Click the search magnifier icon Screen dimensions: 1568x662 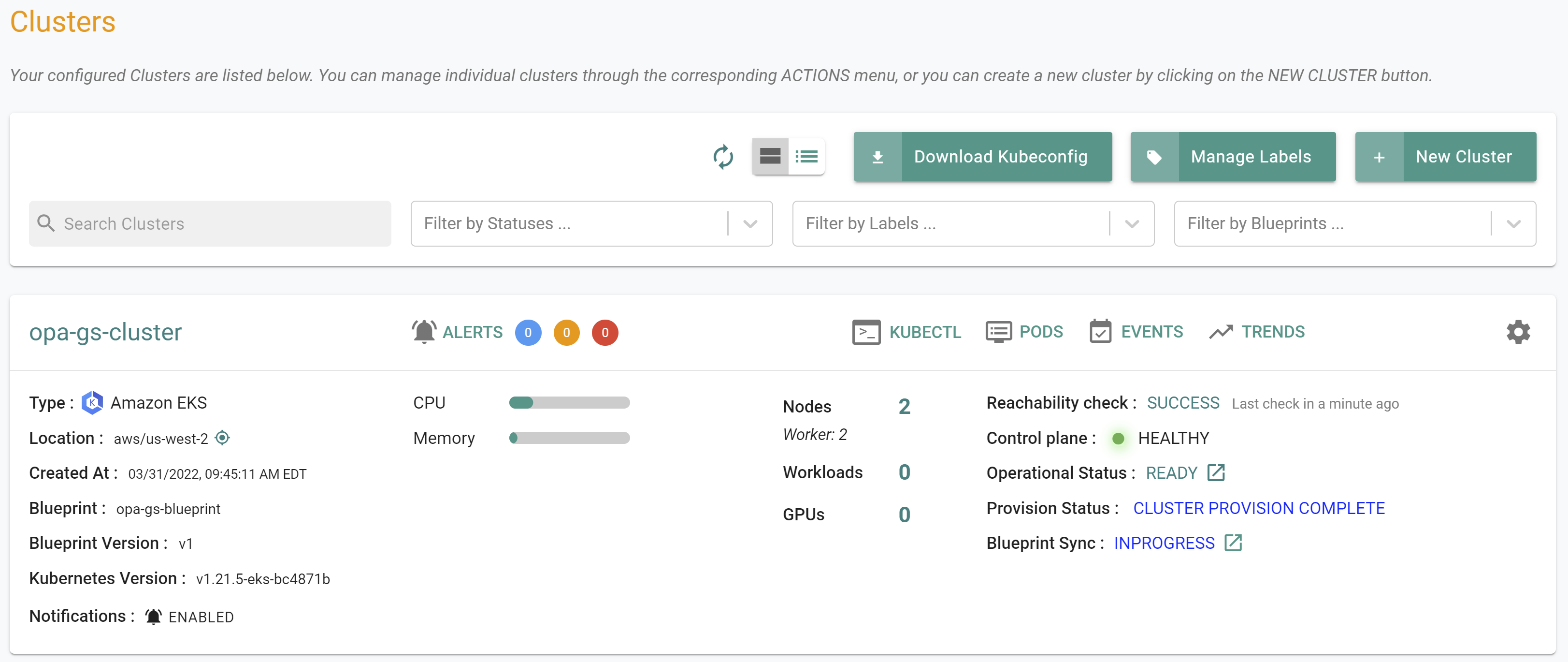[46, 223]
